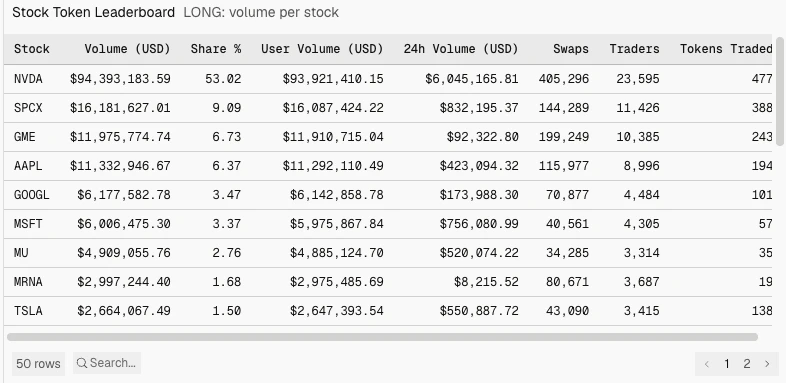Click the Swaps column header
Image resolution: width=786 pixels, height=383 pixels.
point(571,49)
